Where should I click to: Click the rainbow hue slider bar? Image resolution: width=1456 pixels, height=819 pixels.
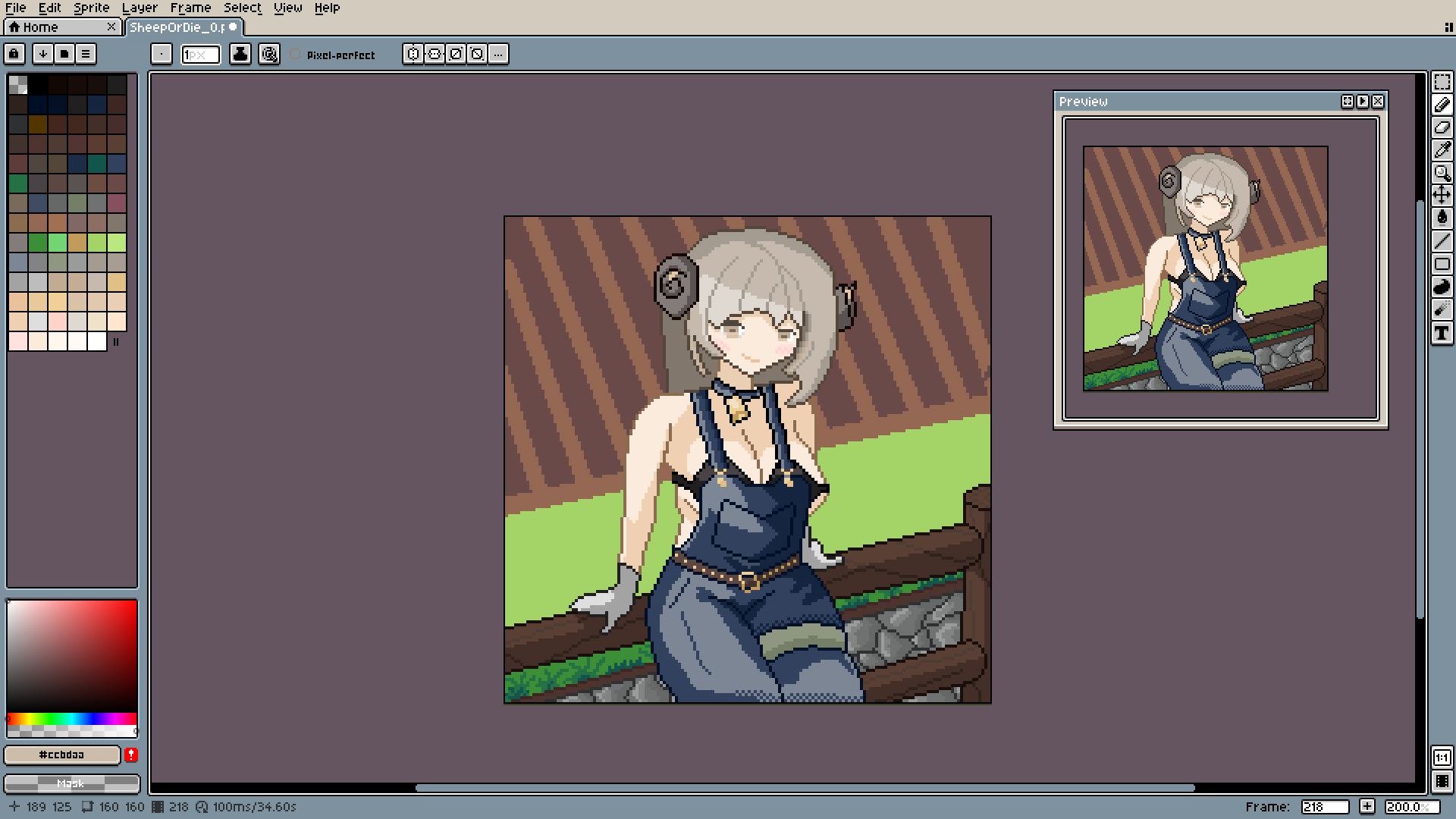(71, 718)
